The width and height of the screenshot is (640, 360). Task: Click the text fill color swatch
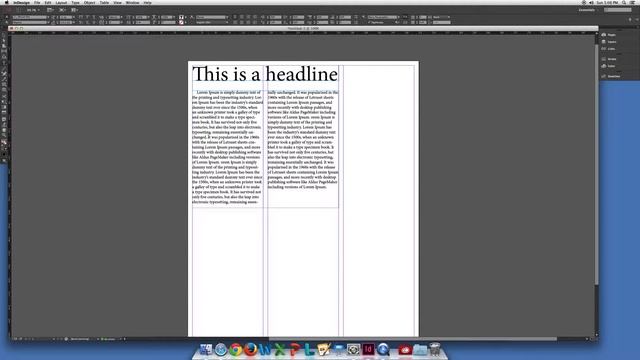coord(181,17)
